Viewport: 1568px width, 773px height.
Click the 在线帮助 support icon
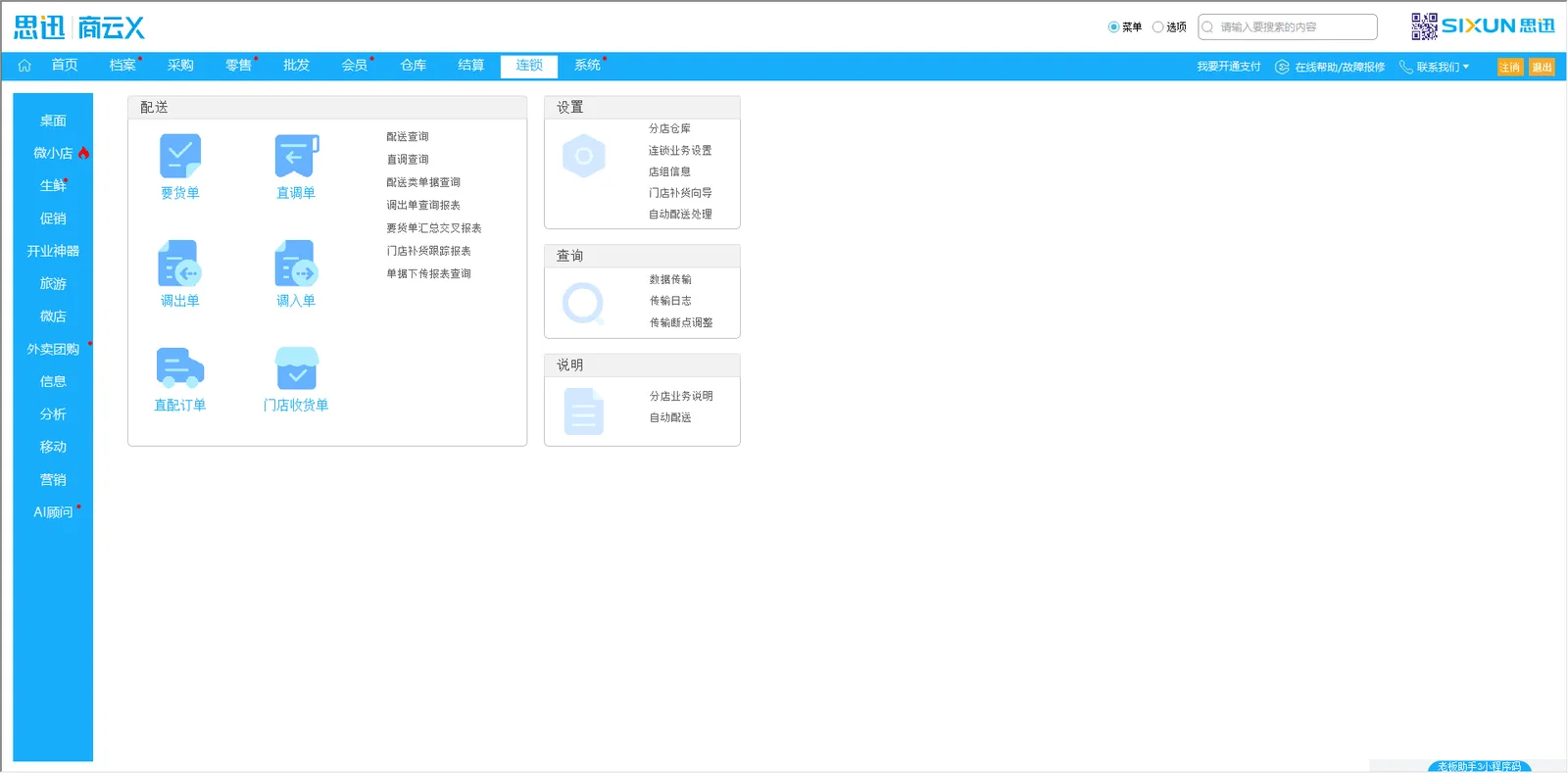click(x=1282, y=67)
